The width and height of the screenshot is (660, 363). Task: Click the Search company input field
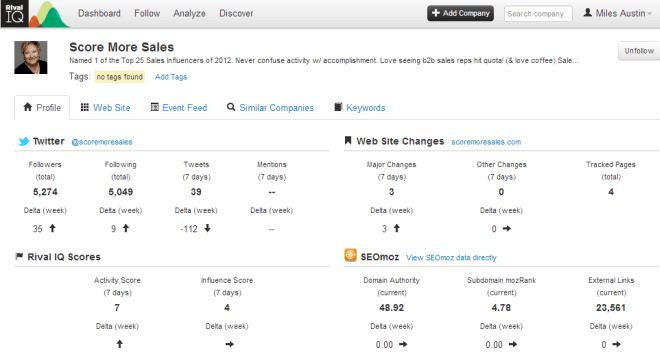(x=538, y=13)
